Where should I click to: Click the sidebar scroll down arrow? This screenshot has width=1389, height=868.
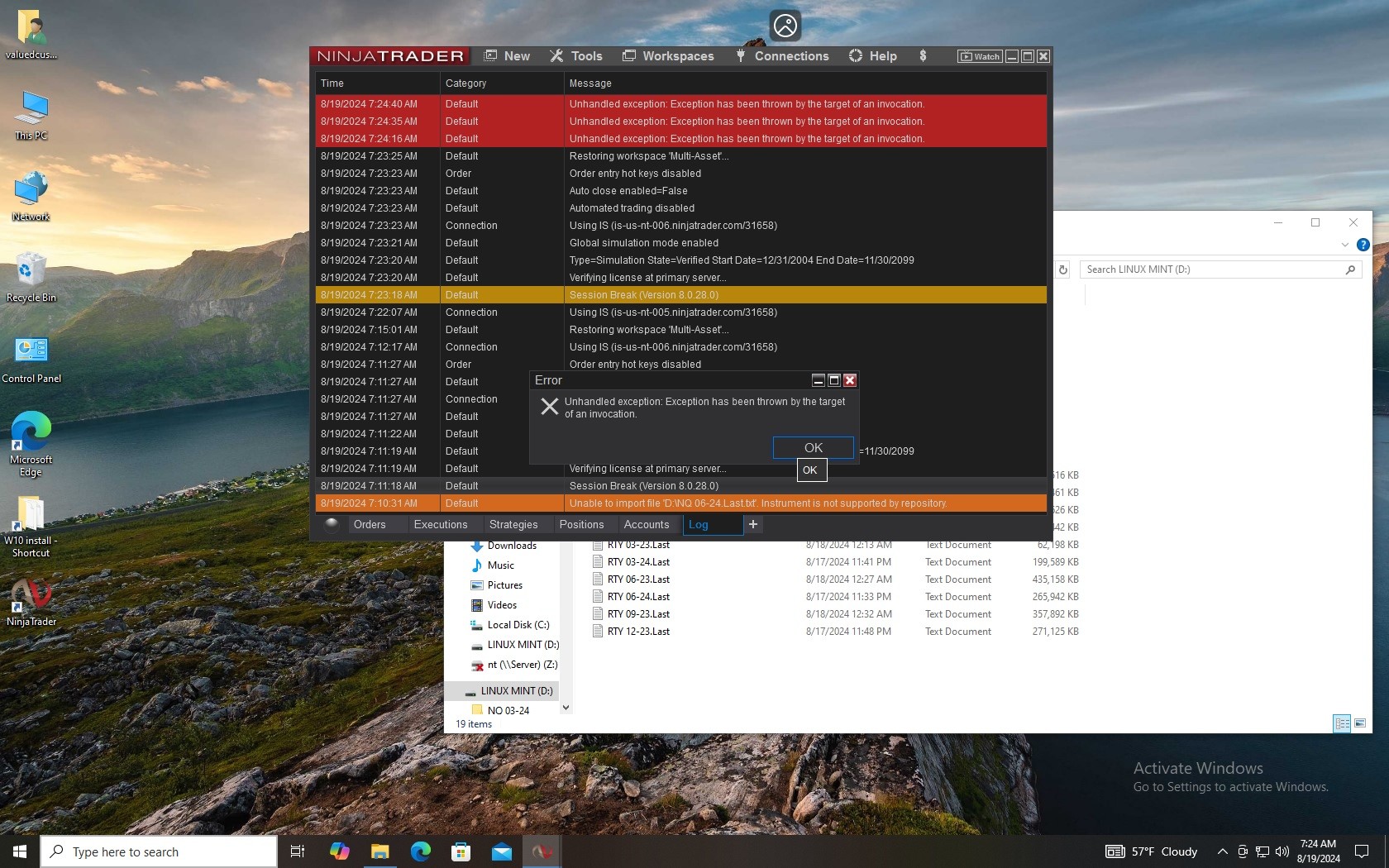(566, 708)
